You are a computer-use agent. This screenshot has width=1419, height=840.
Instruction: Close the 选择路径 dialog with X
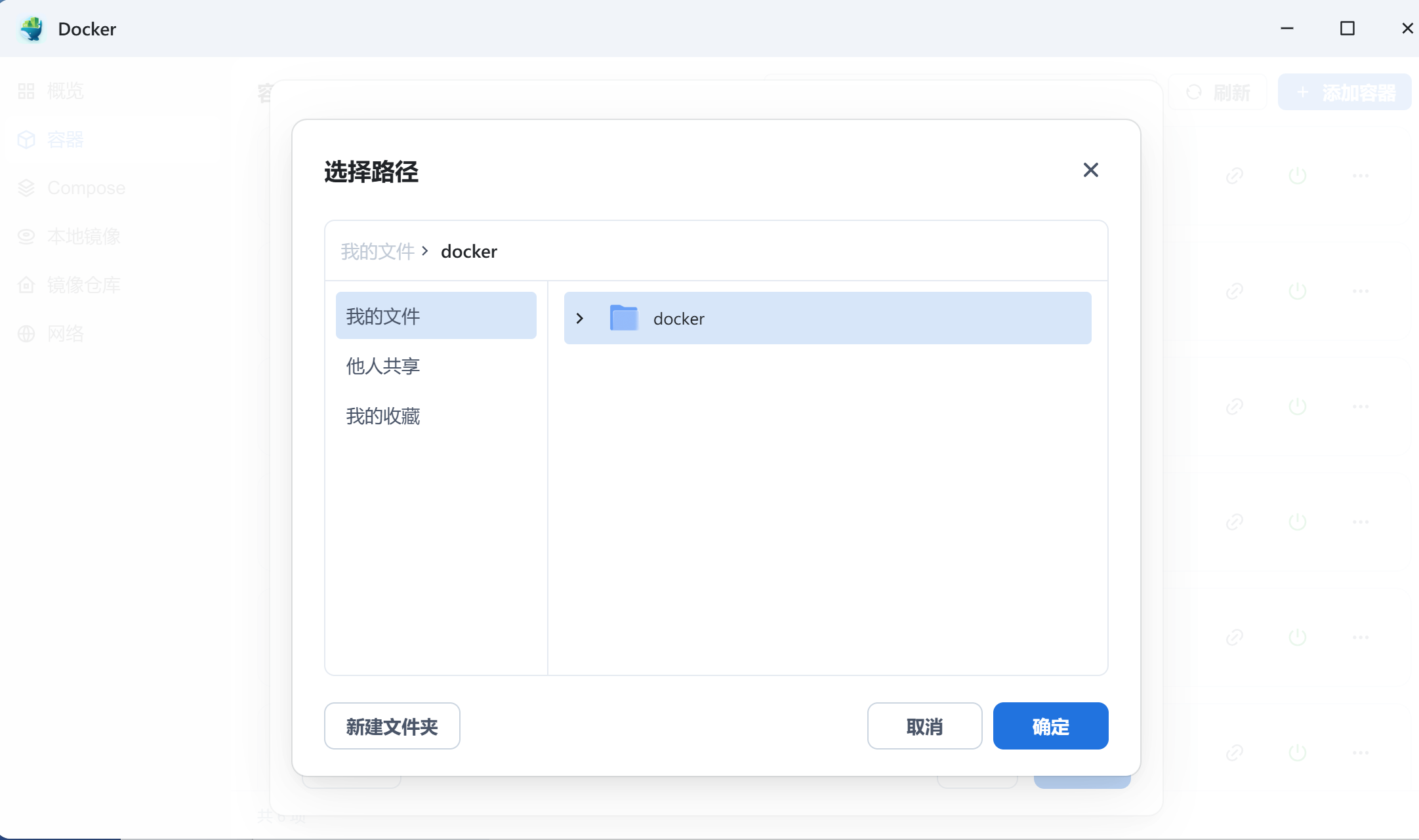click(1090, 170)
